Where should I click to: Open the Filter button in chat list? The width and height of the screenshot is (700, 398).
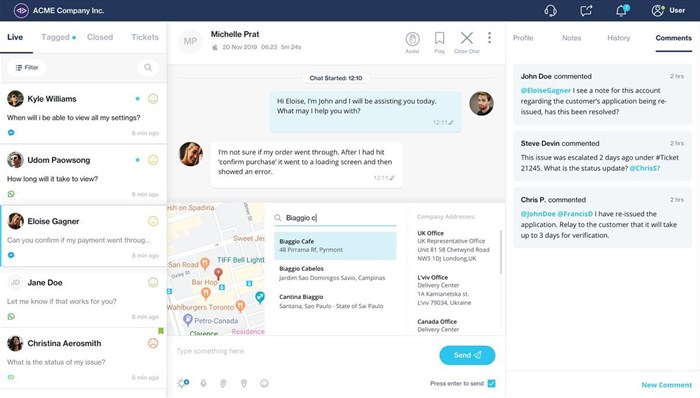26,67
